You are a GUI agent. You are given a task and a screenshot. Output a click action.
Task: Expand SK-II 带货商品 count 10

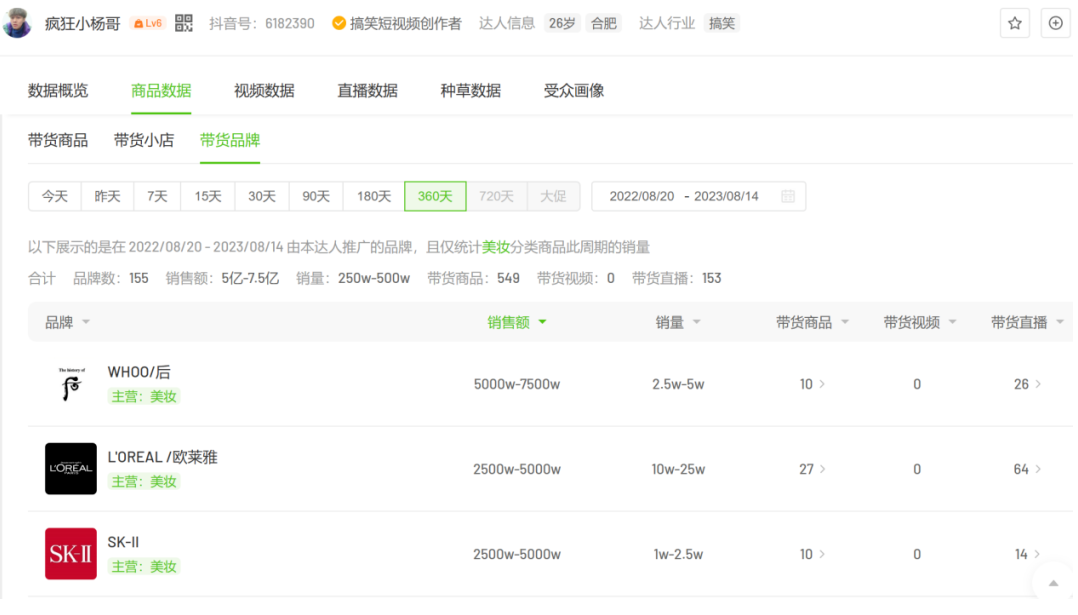[x=812, y=555]
